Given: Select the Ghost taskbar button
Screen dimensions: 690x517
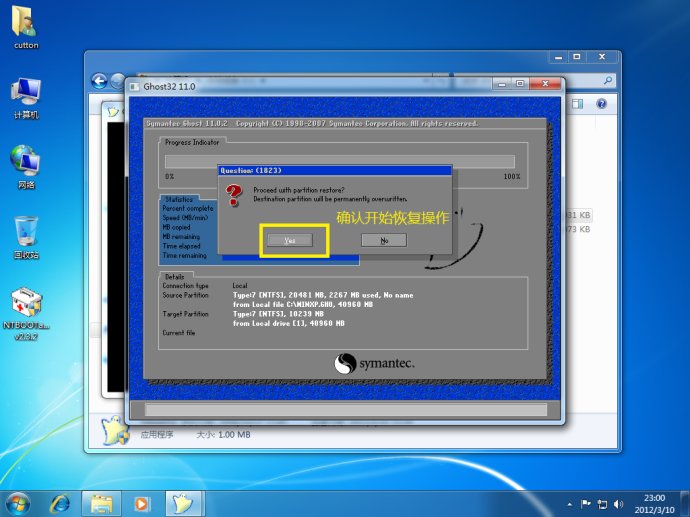Looking at the screenshot, I should (184, 504).
